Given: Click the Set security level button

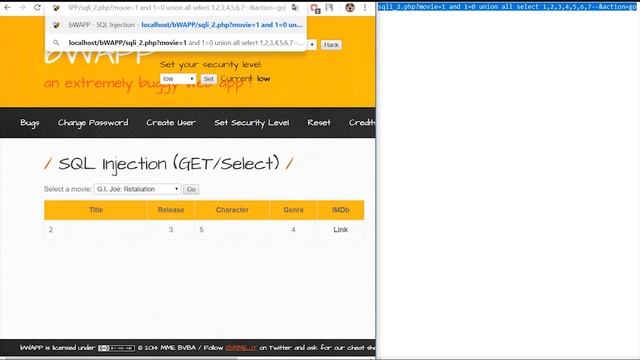Looking at the screenshot, I should 209,79.
